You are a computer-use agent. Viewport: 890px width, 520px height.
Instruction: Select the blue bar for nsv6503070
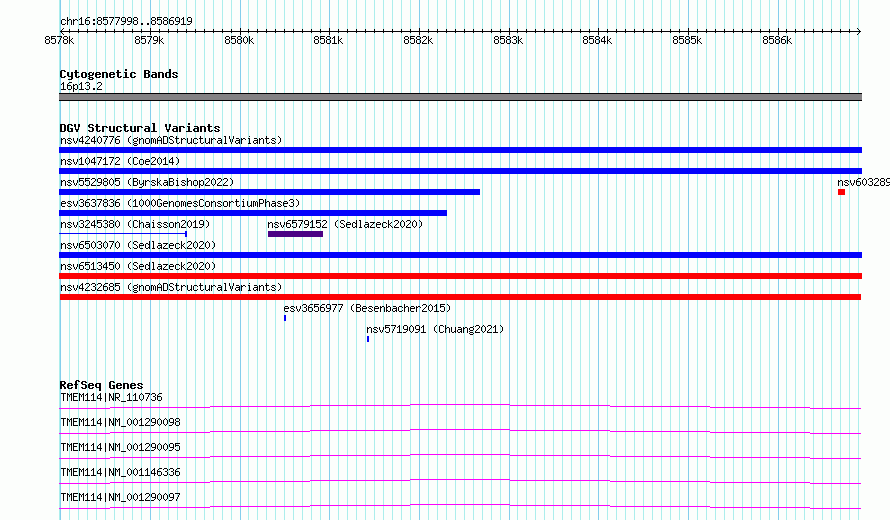pyautogui.click(x=460, y=255)
